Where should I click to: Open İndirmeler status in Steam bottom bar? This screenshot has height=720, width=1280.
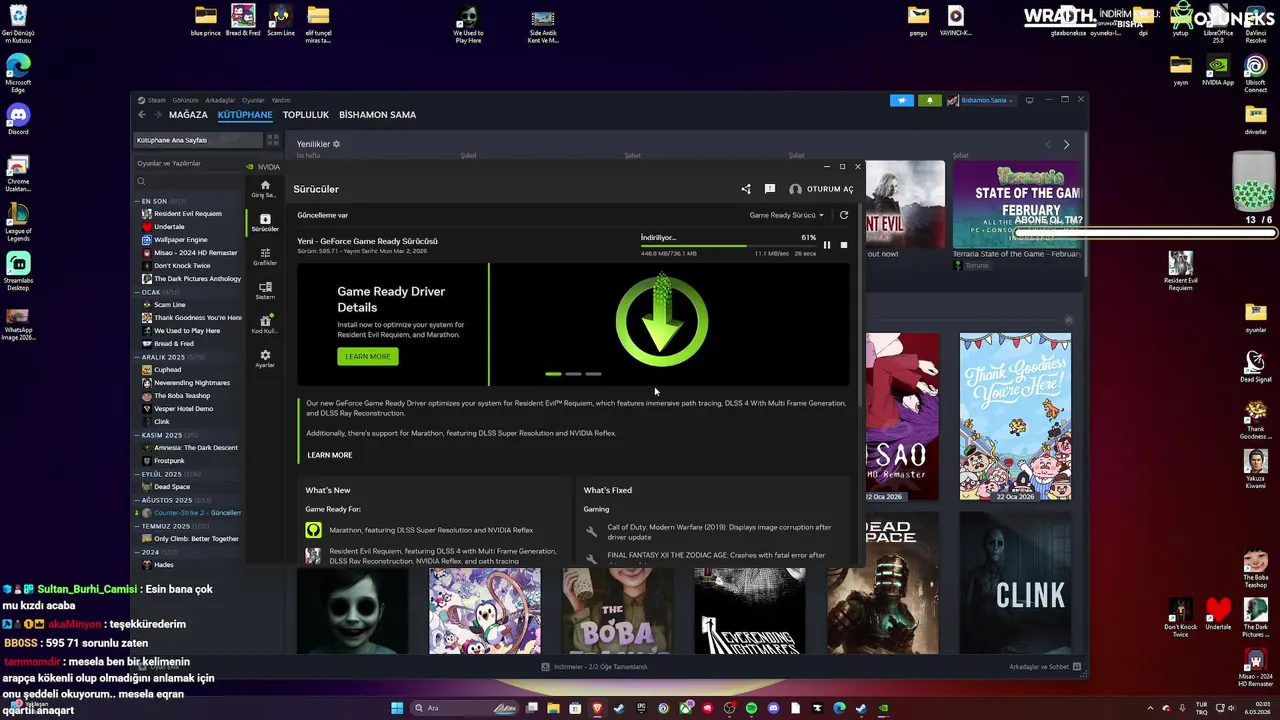594,667
